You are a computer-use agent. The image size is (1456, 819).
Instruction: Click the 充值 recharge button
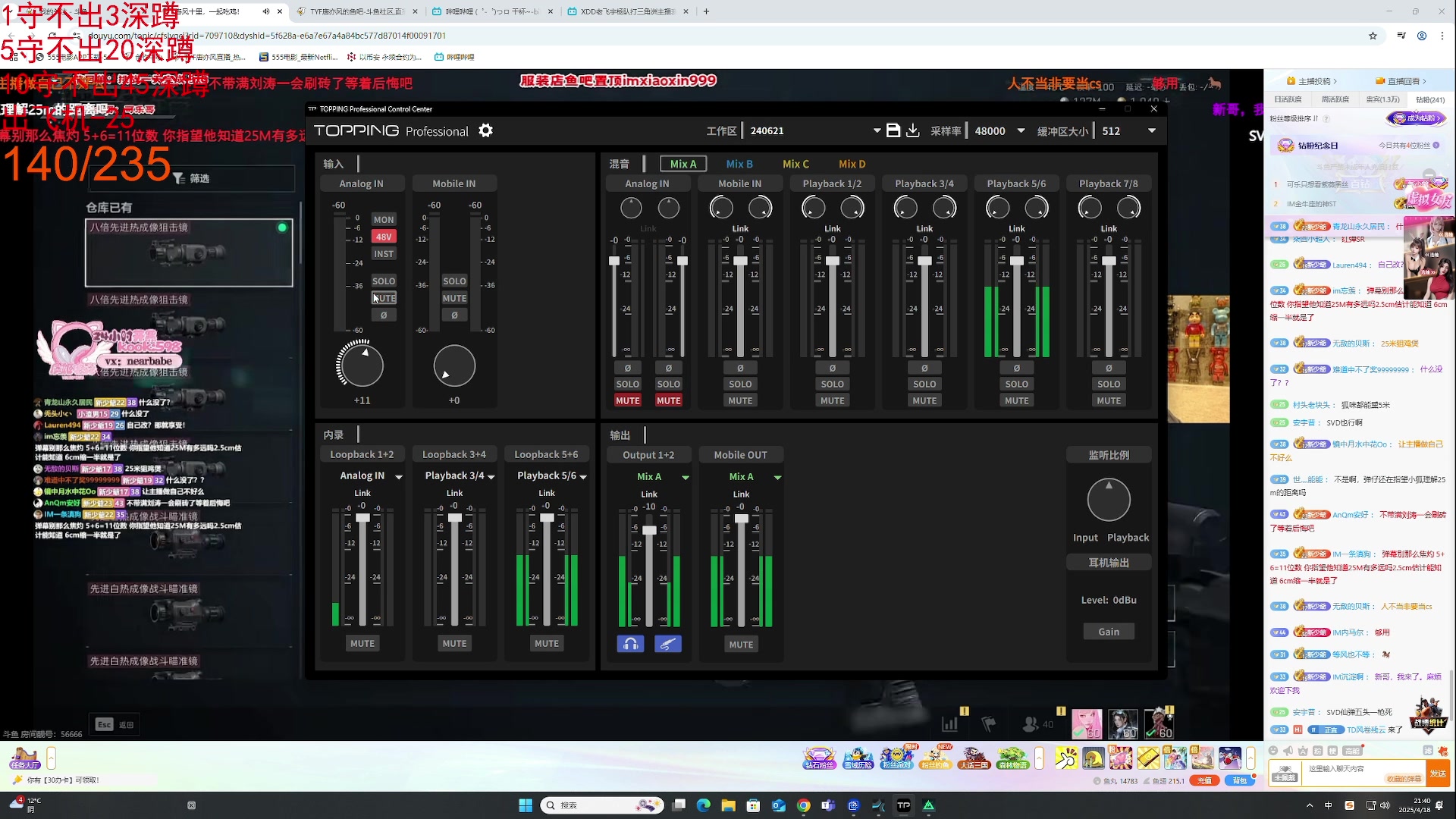click(1205, 780)
